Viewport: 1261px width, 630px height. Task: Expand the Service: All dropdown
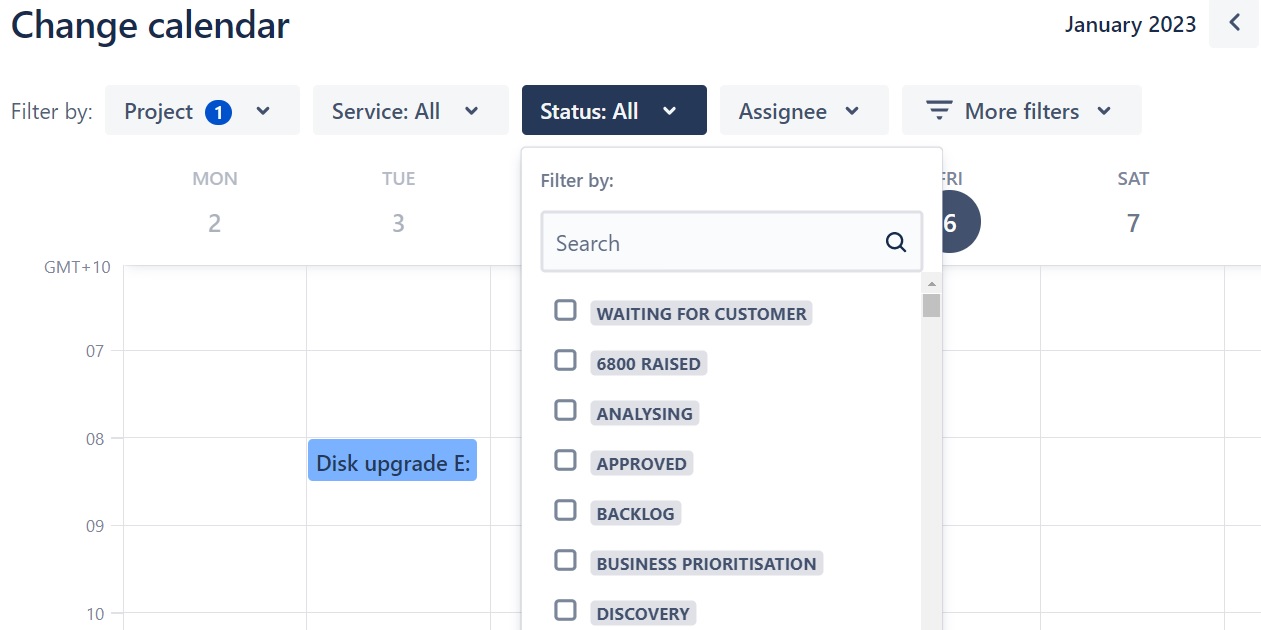[x=411, y=110]
